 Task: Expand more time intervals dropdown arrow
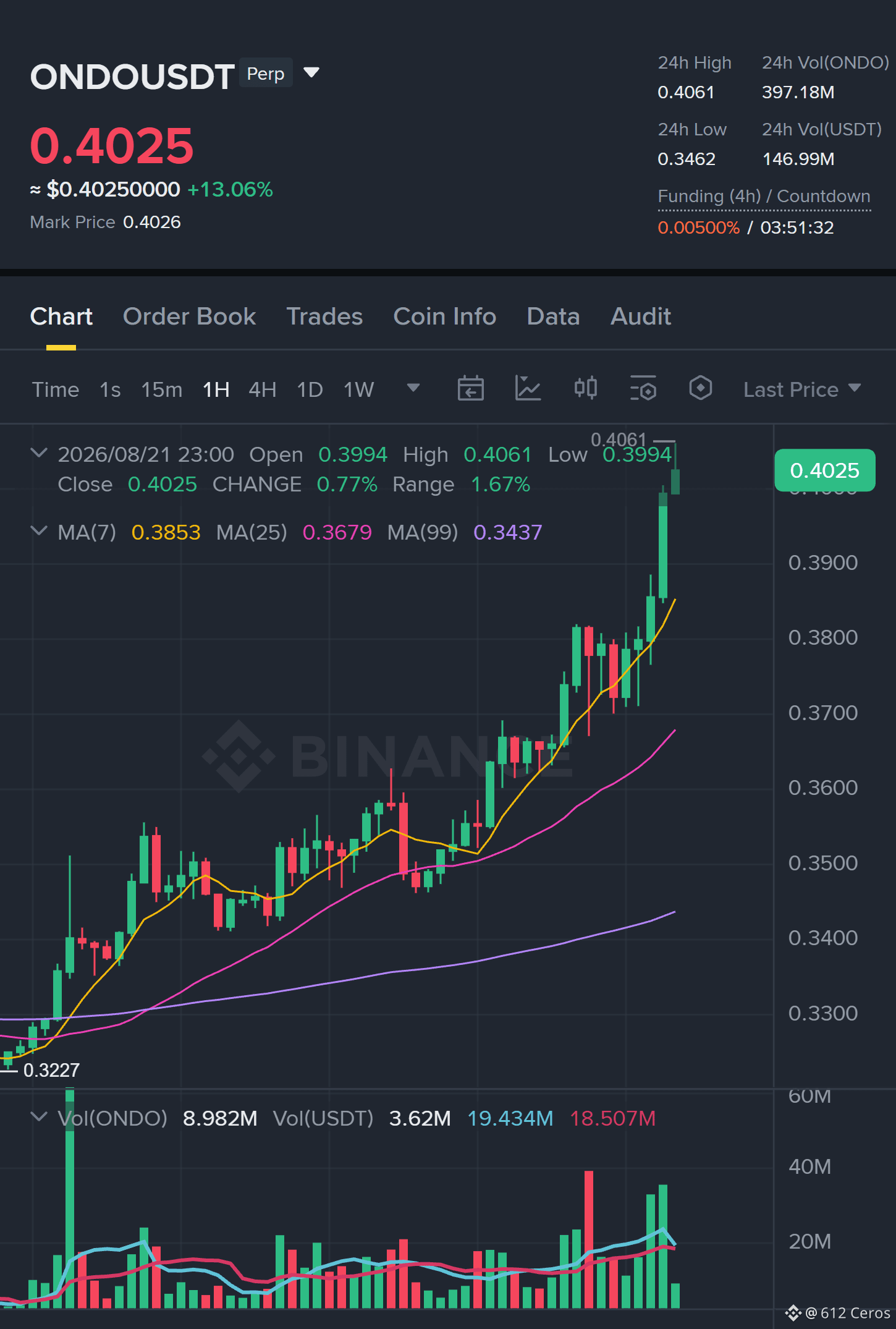click(x=413, y=388)
